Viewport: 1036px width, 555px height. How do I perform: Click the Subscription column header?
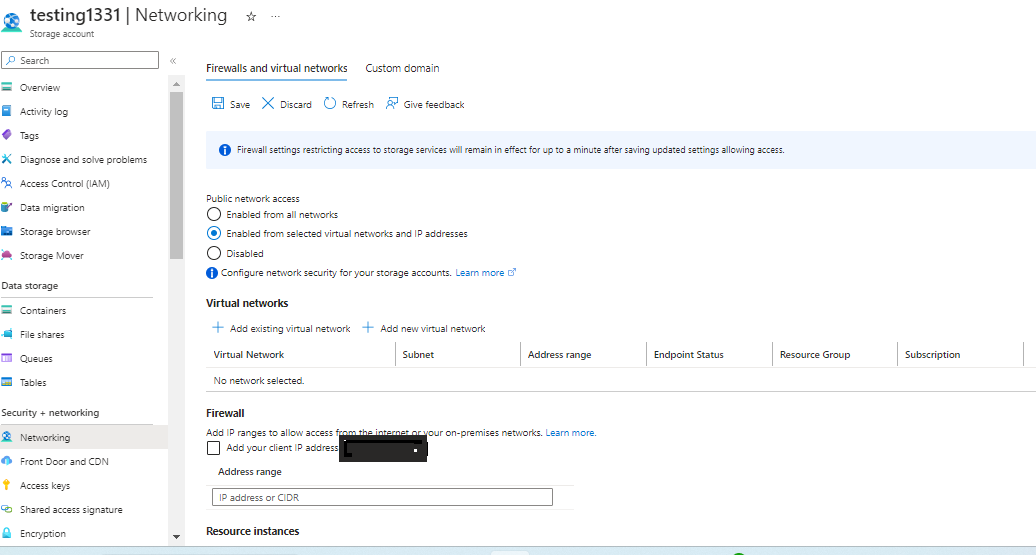pos(932,354)
